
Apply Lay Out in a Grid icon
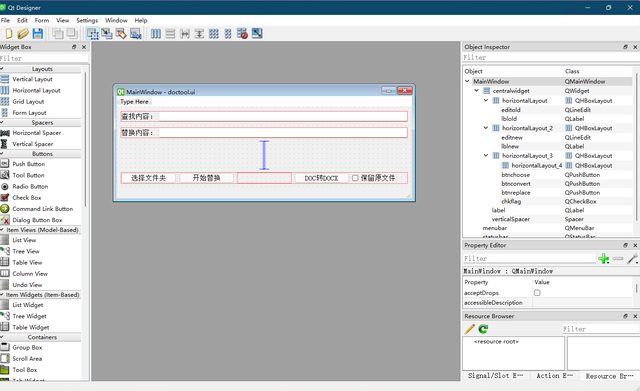tap(213, 33)
